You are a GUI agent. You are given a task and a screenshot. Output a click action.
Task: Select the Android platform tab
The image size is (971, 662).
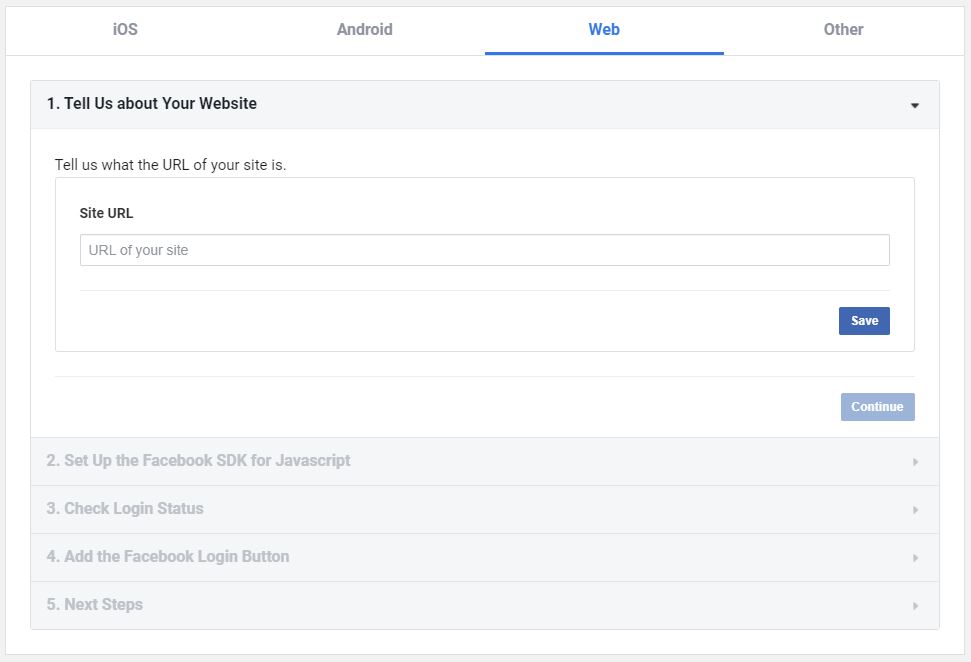click(x=364, y=30)
